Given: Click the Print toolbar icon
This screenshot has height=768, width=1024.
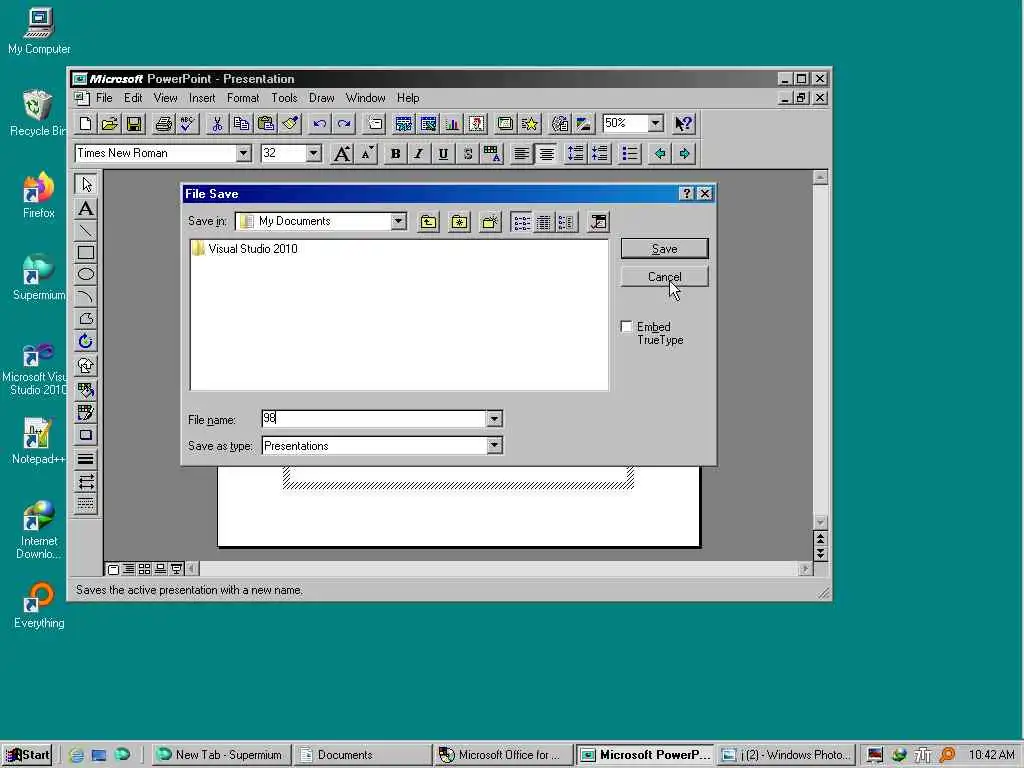Looking at the screenshot, I should coord(163,123).
